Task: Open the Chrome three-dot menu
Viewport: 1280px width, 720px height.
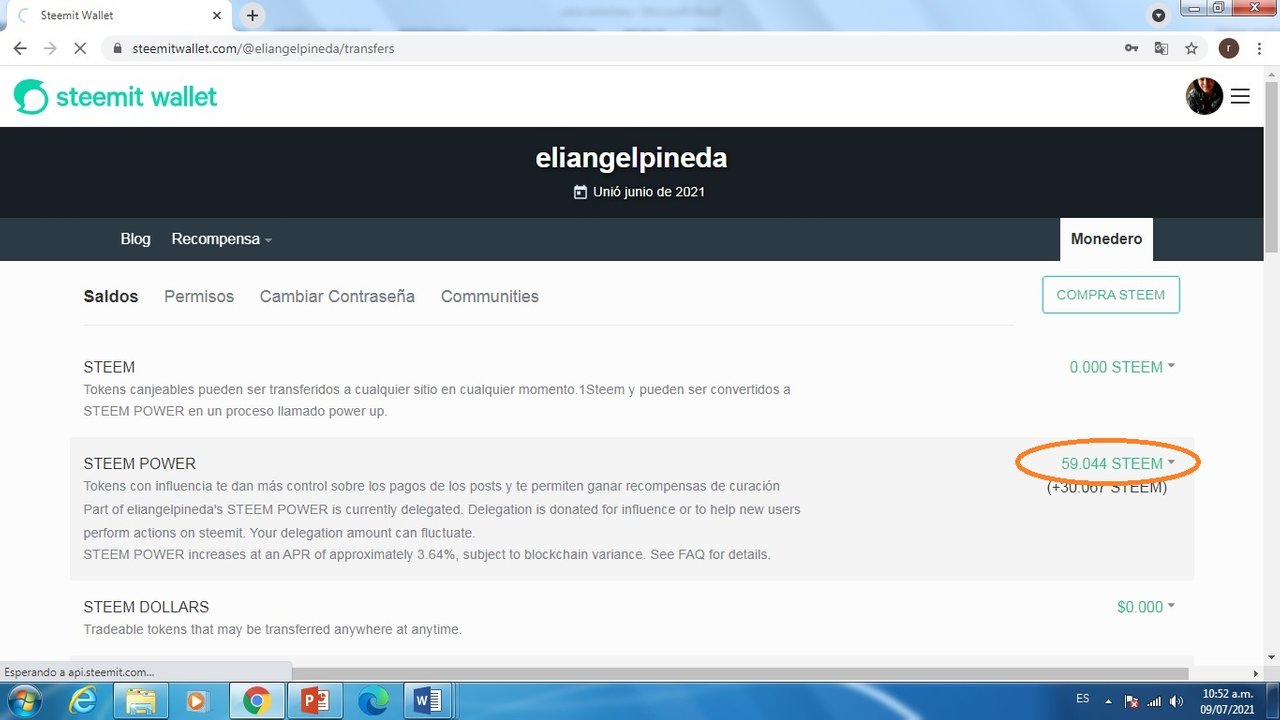Action: pyautogui.click(x=1259, y=48)
